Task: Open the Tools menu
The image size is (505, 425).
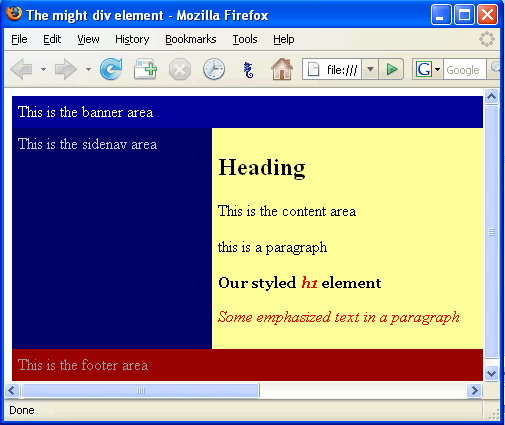Action: click(x=245, y=39)
